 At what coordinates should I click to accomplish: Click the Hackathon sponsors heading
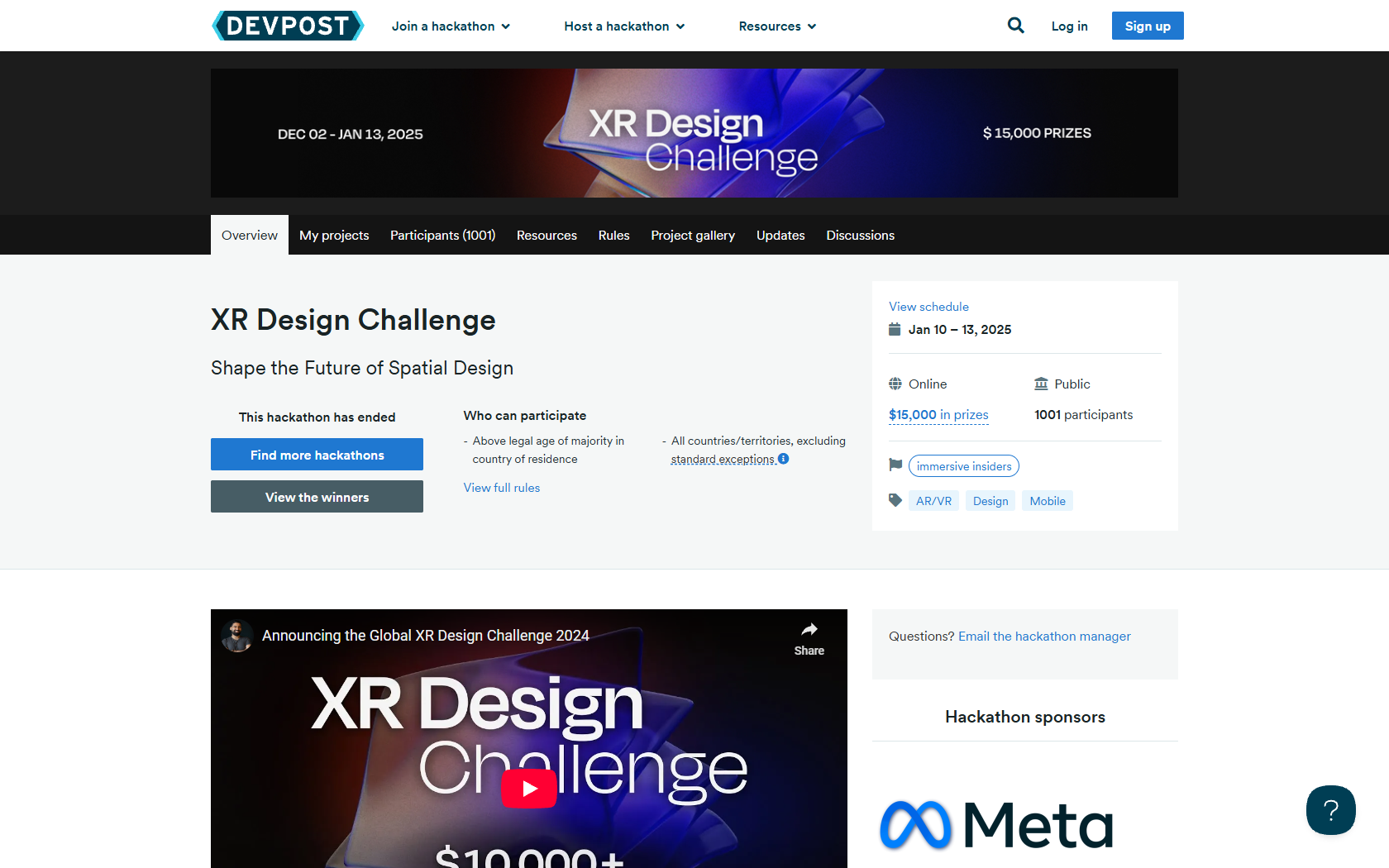point(1025,717)
